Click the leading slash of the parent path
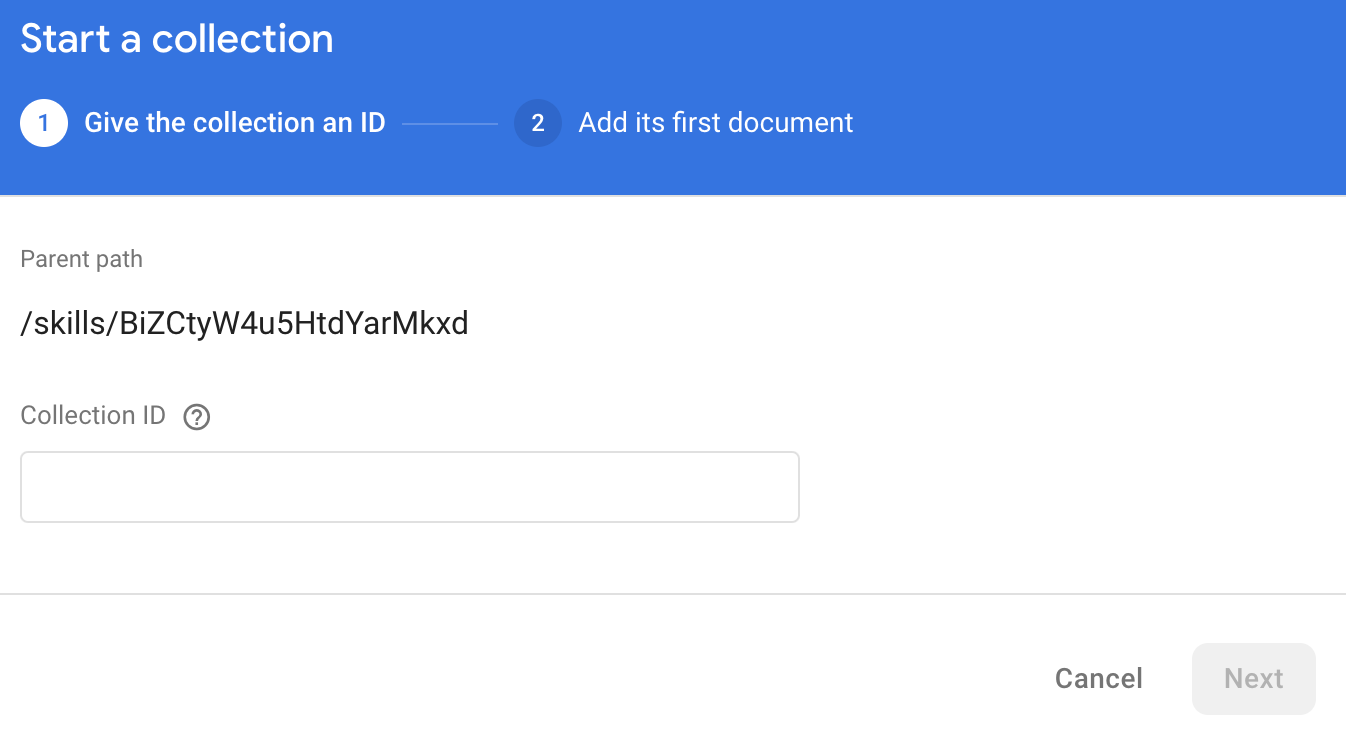Viewport: 1346px width, 736px height. click(x=24, y=324)
